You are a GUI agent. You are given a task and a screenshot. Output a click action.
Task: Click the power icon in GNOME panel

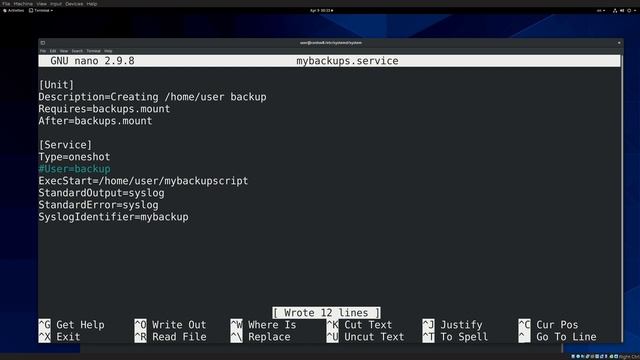pyautogui.click(x=629, y=11)
